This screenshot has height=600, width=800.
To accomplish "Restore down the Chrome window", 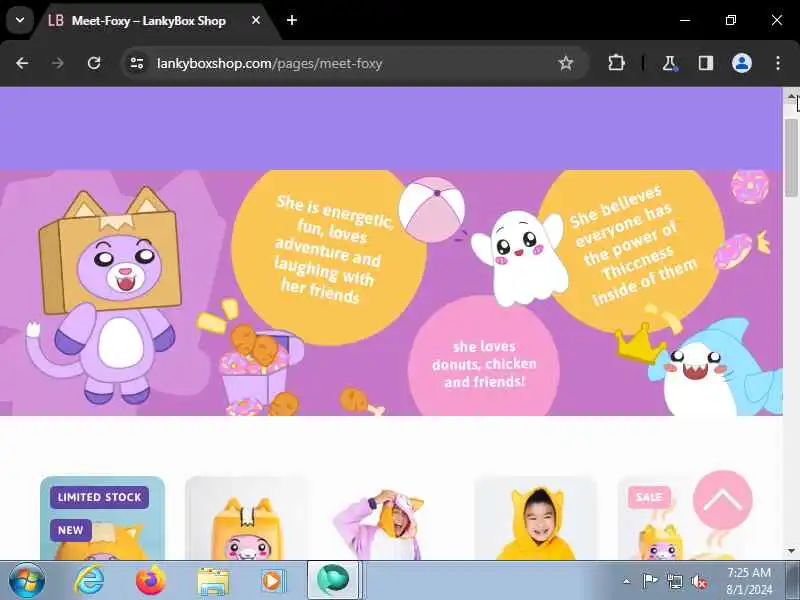I will [731, 20].
